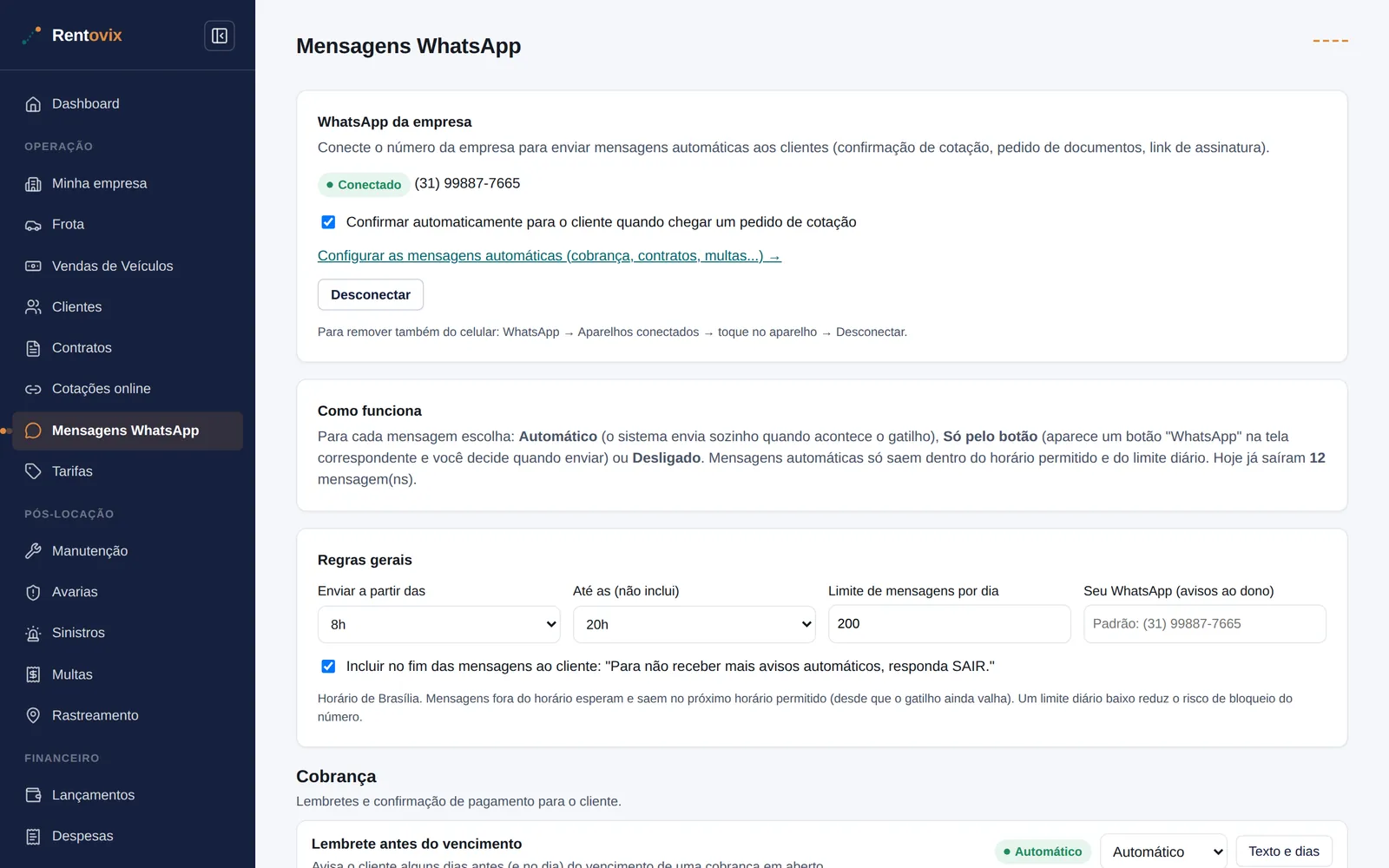Open the automatic messages configuration link
Screen dimensions: 1389x868
(x=550, y=256)
